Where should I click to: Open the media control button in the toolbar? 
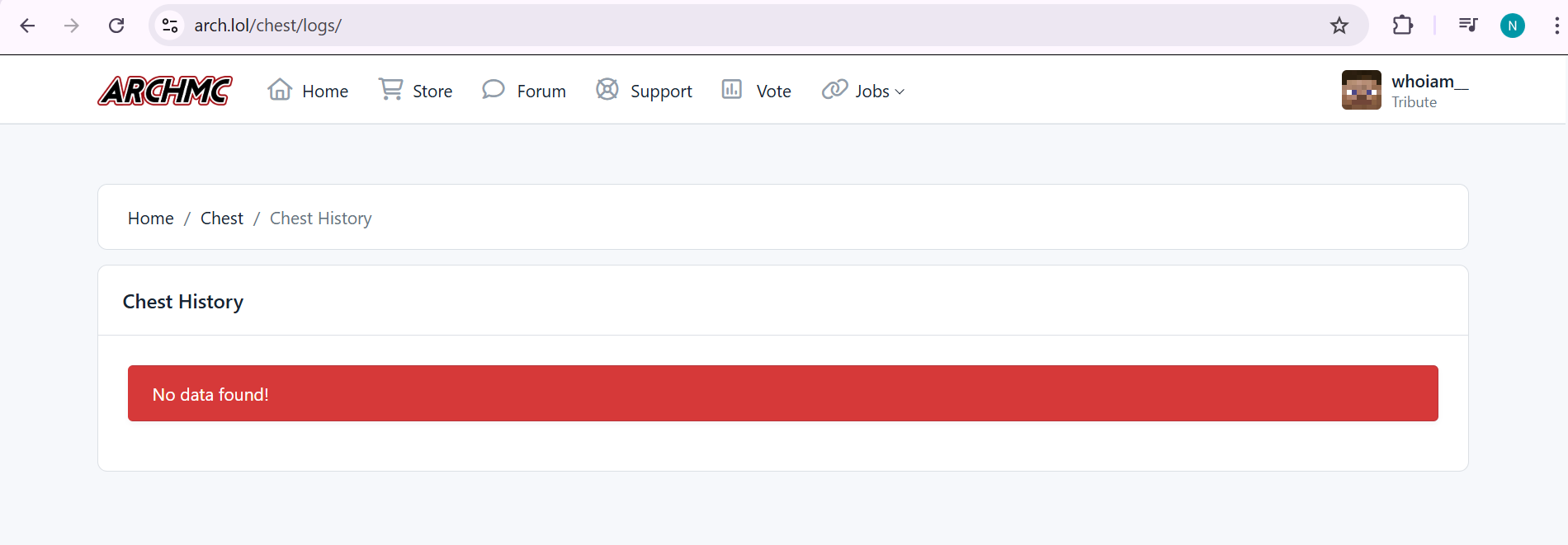[1468, 26]
